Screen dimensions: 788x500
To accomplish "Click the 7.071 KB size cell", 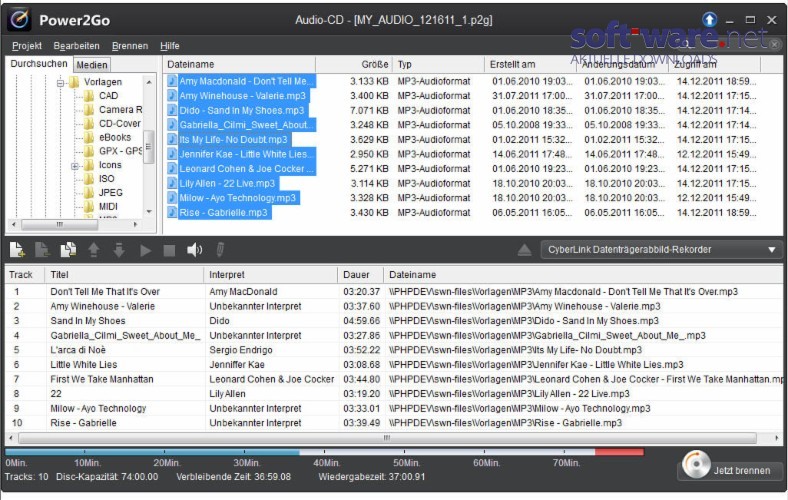I will [x=369, y=110].
